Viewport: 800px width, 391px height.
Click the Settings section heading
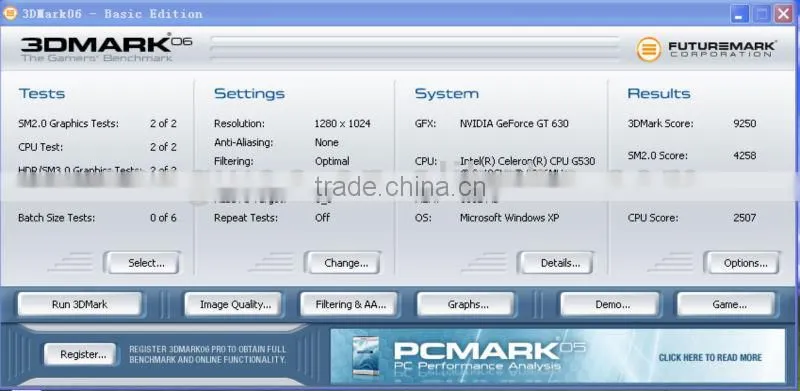click(x=249, y=93)
